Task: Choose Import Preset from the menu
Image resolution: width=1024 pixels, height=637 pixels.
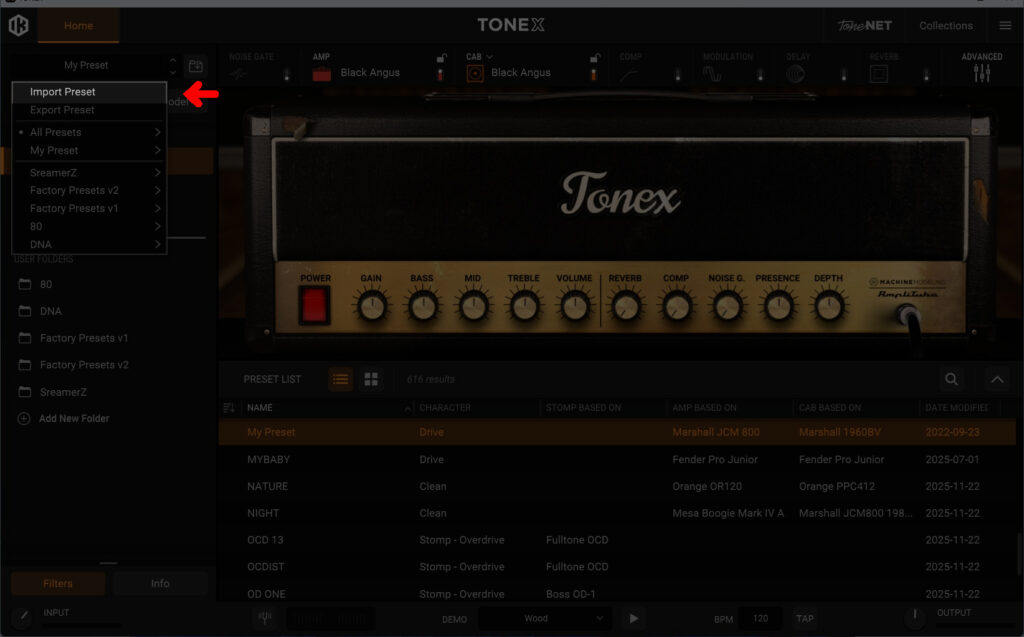Action: pos(63,92)
